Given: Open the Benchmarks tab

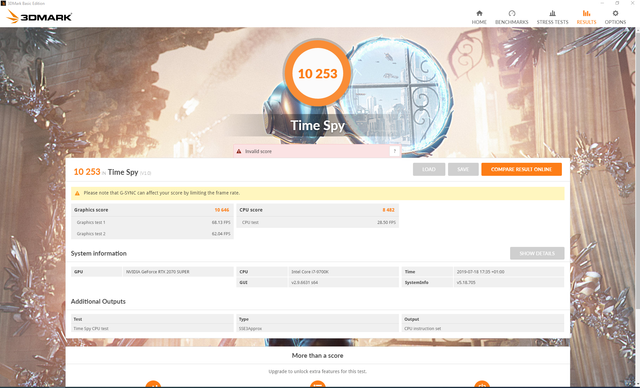Looking at the screenshot, I should [x=511, y=17].
